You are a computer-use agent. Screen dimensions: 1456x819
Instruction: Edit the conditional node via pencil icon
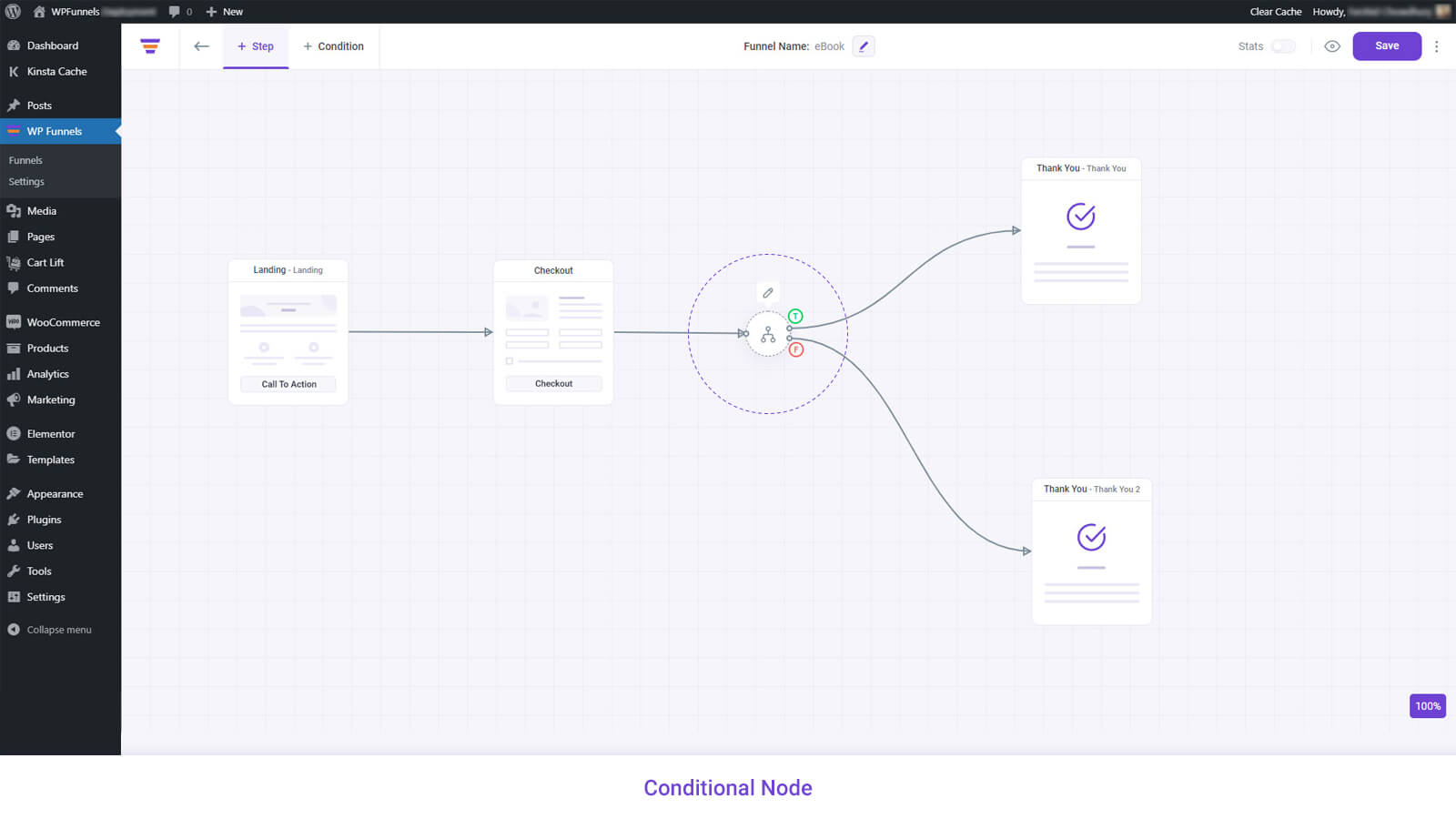[768, 293]
